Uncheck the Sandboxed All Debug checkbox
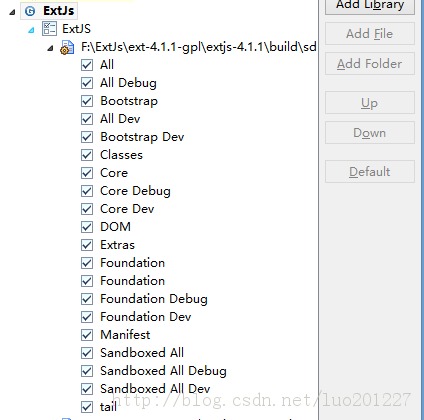 87,371
